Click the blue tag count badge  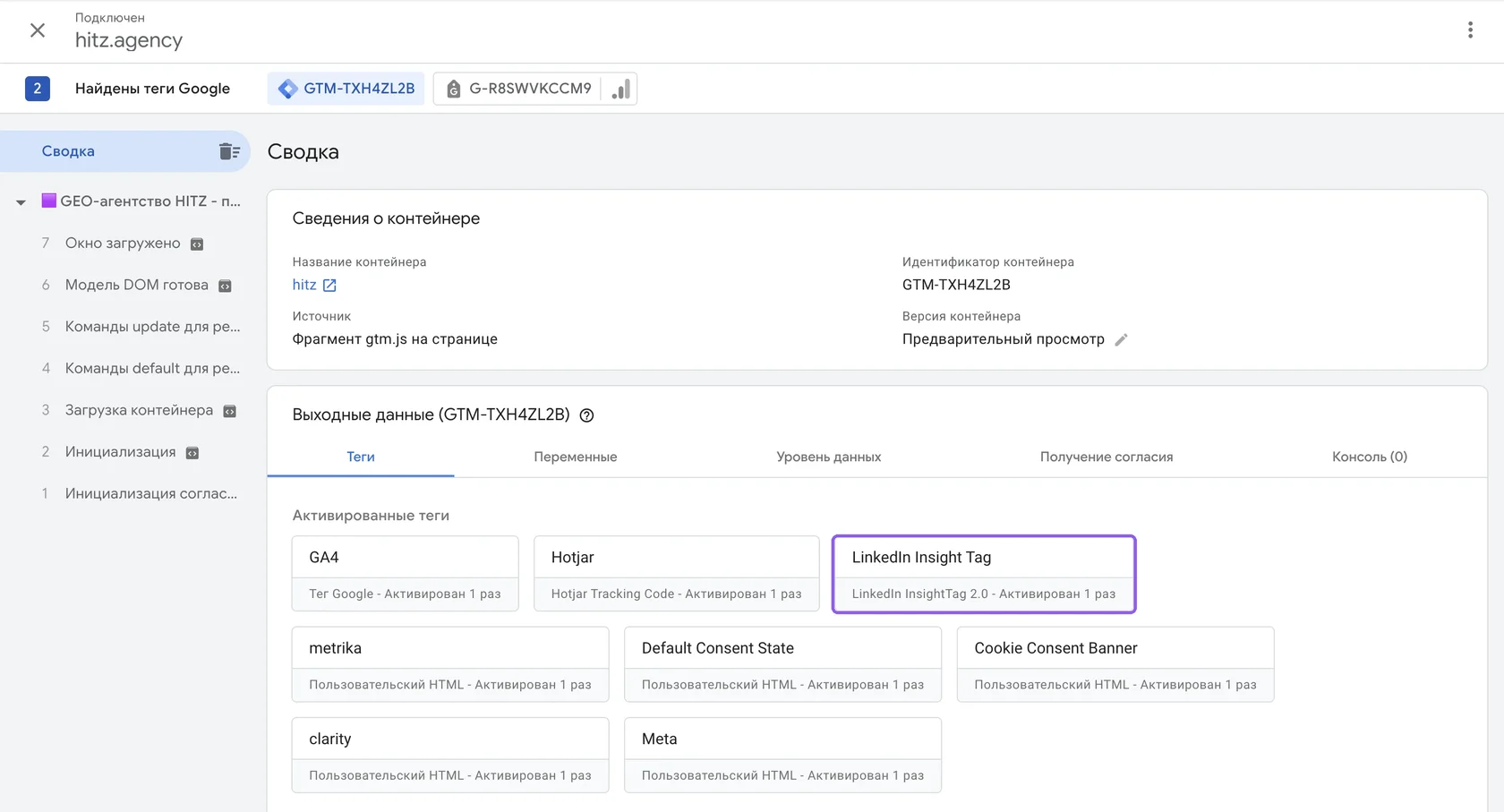38,89
